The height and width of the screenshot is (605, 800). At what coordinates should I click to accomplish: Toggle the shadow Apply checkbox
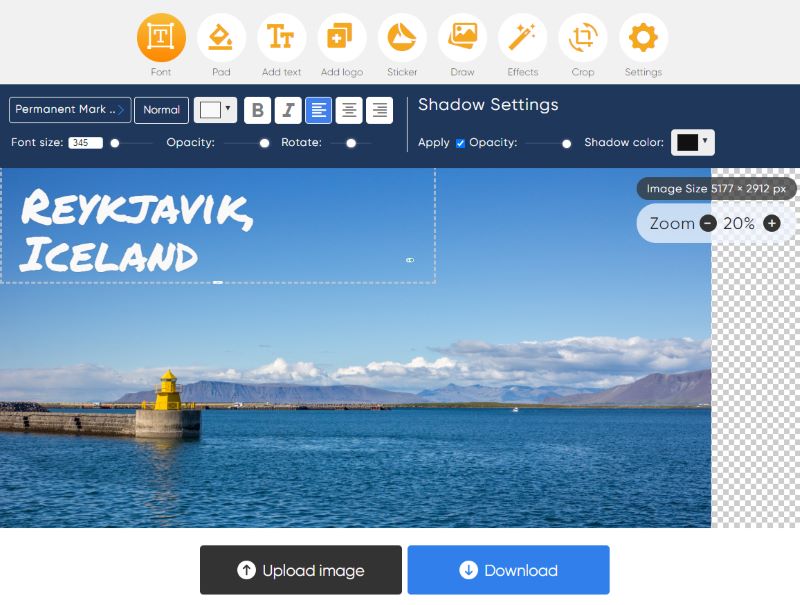click(460, 143)
